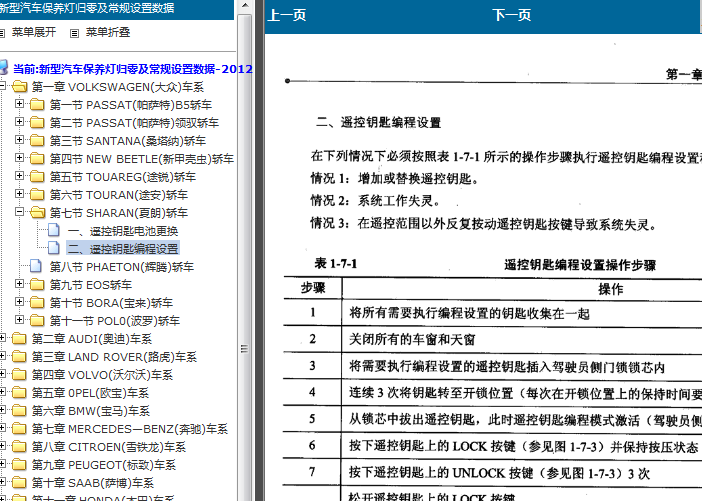
Task: Click folder icon of 第十一节 POLO轿车
Action: tap(37, 320)
